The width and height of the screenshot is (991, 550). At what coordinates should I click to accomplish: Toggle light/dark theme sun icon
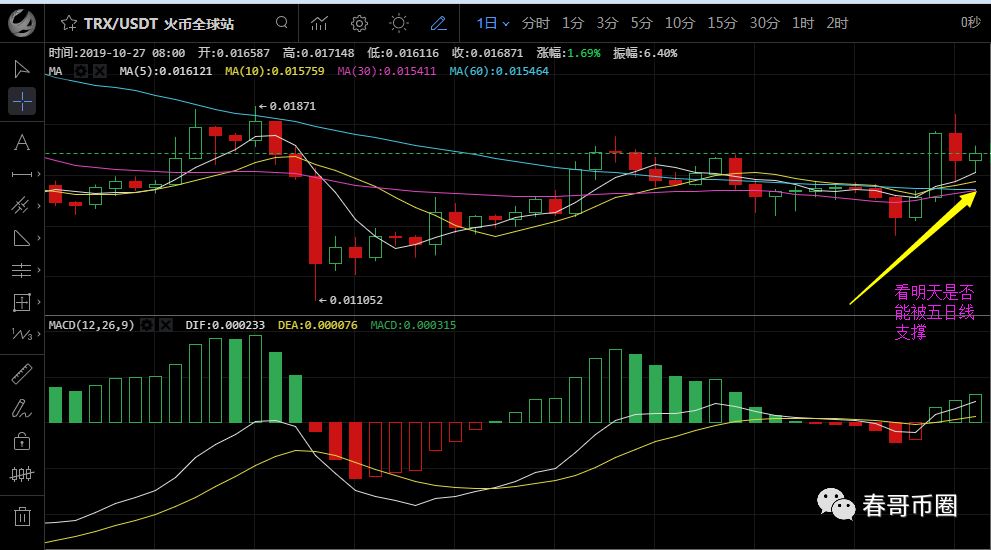[399, 23]
